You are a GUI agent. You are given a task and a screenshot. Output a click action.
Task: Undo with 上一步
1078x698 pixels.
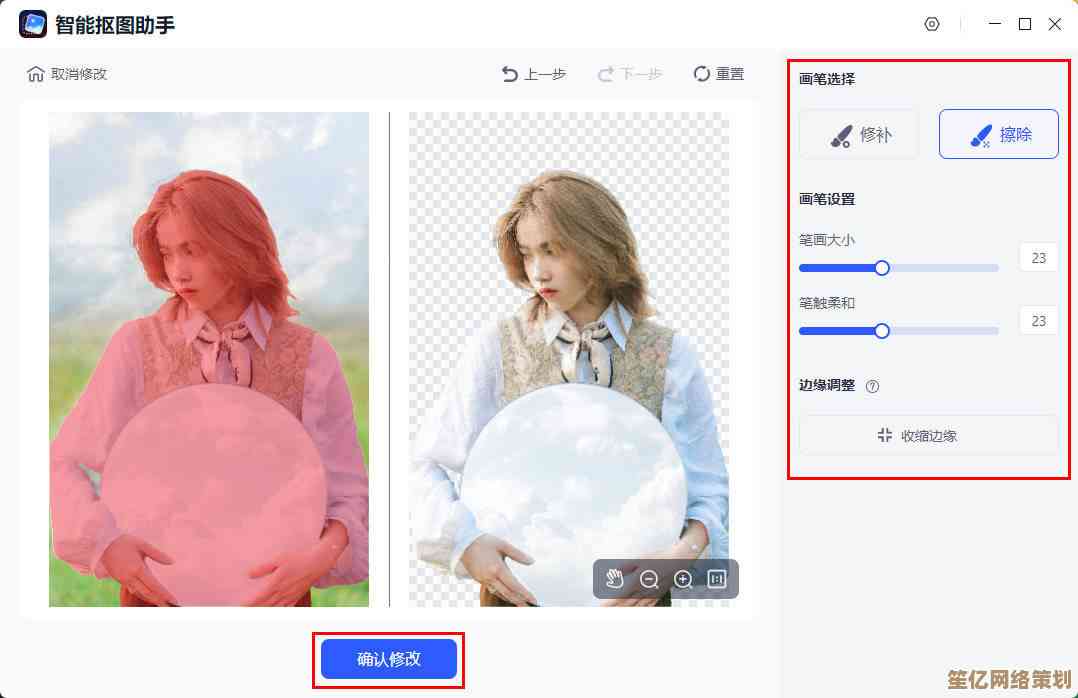click(x=534, y=74)
